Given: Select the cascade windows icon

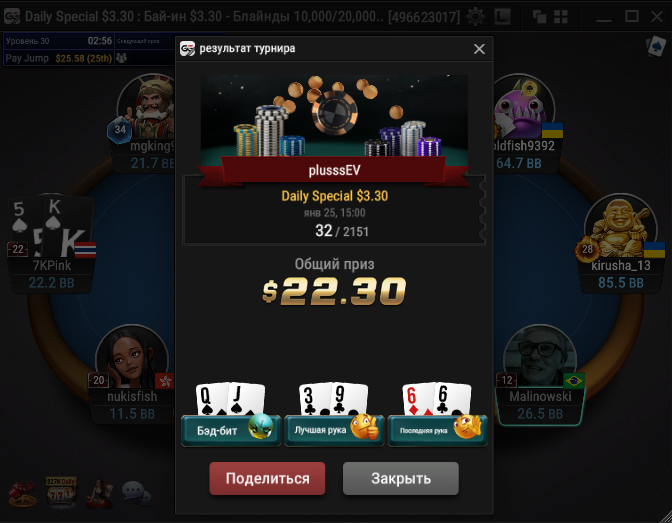Looking at the screenshot, I should point(539,17).
